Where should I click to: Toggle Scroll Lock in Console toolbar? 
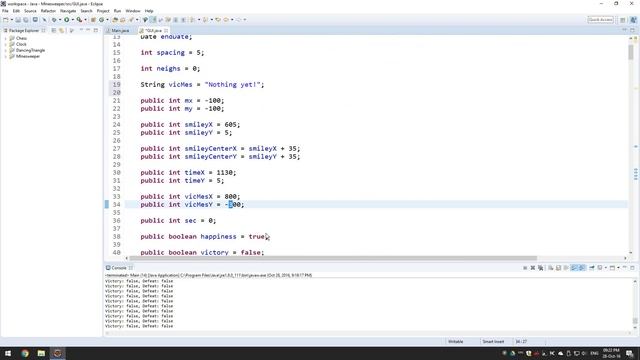pos(558,268)
